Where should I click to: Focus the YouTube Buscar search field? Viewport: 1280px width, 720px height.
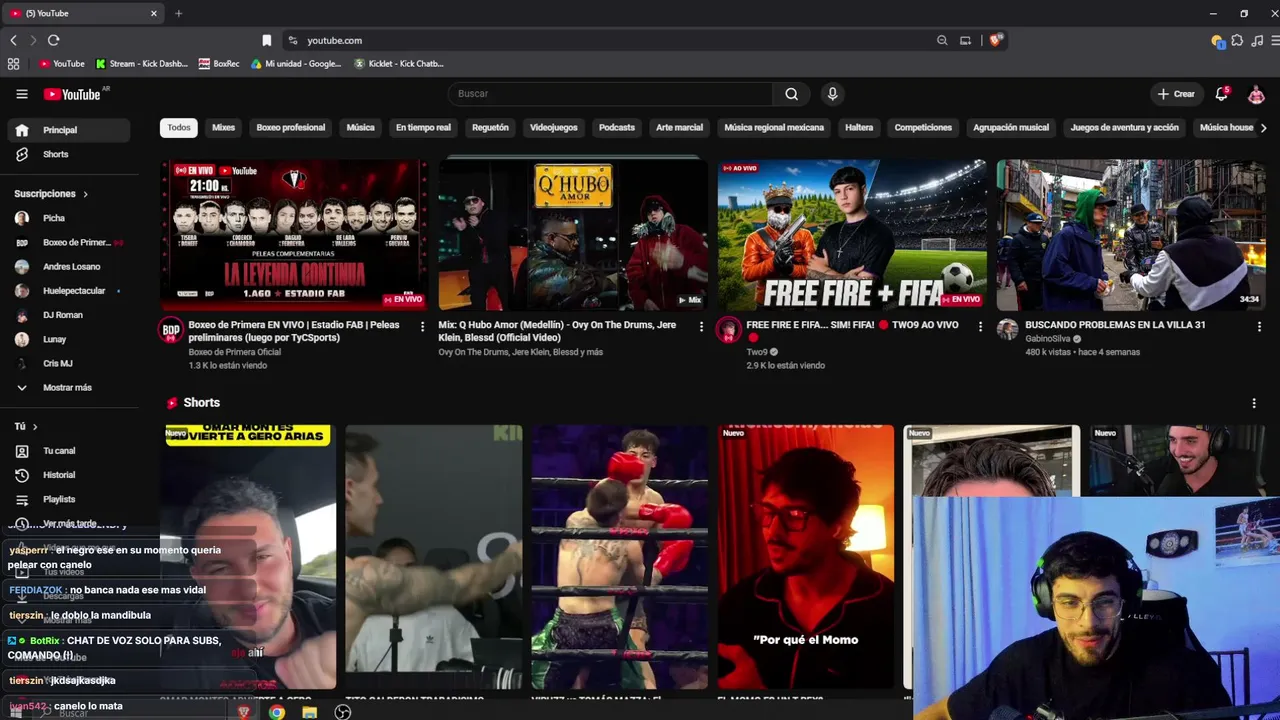tap(610, 94)
